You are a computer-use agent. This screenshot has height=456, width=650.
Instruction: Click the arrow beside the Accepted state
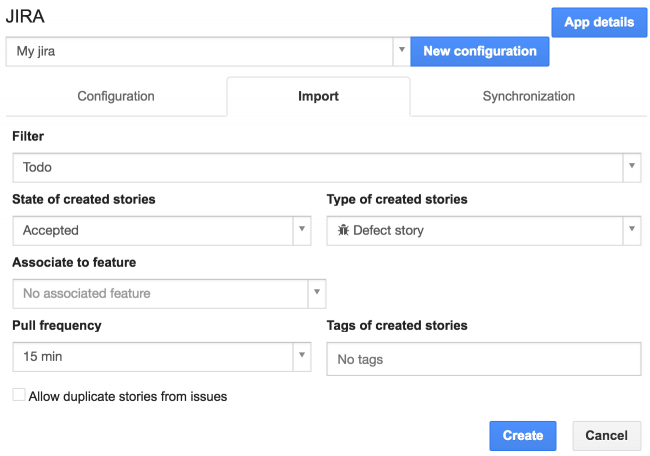pos(303,230)
